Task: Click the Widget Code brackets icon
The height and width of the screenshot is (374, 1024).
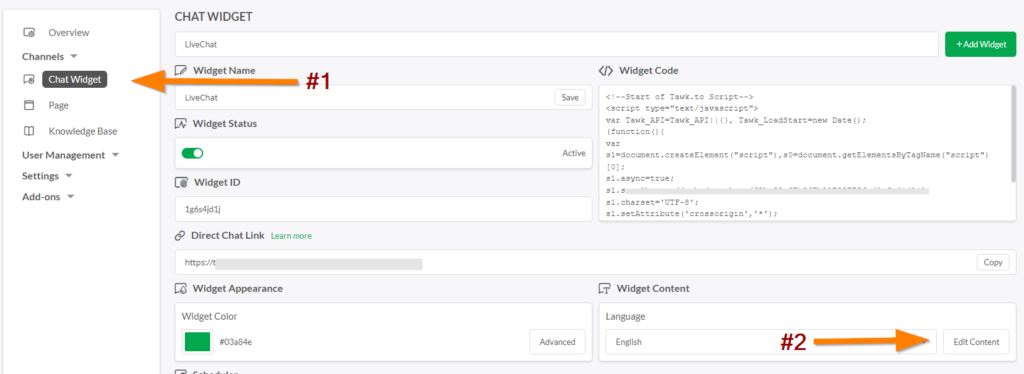Action: tap(605, 70)
